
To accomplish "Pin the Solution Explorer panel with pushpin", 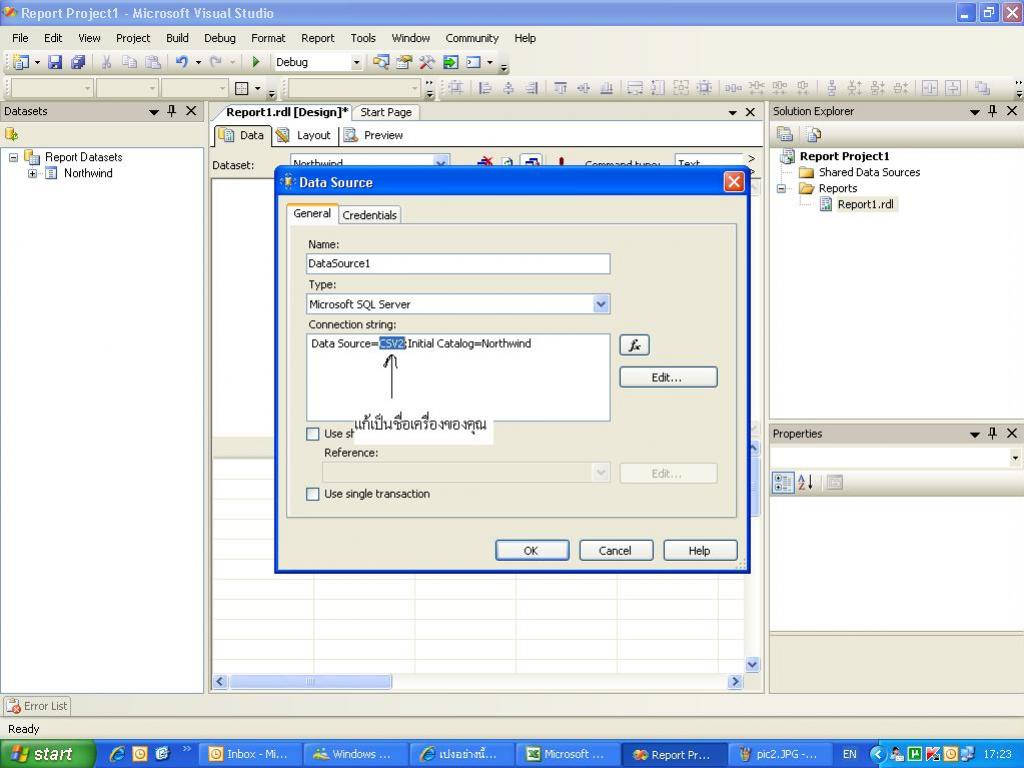I will tap(993, 111).
